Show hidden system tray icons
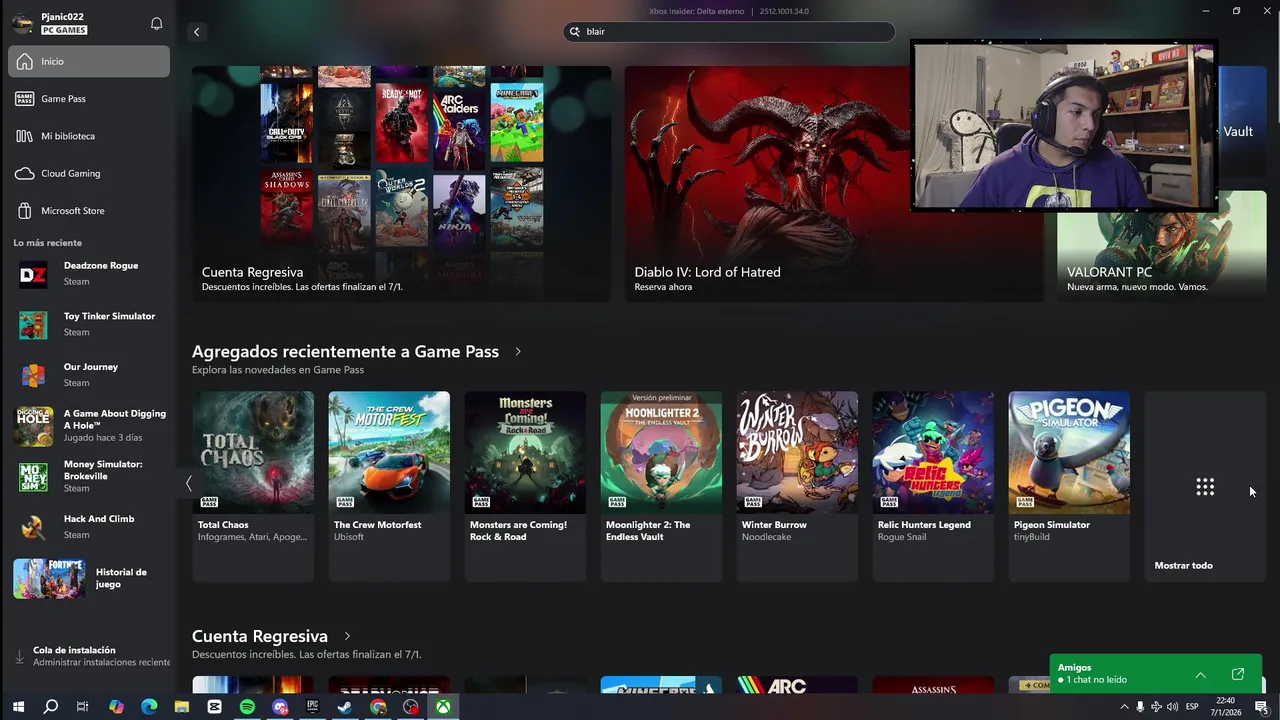Screen dimensions: 1280x720 [1124, 707]
